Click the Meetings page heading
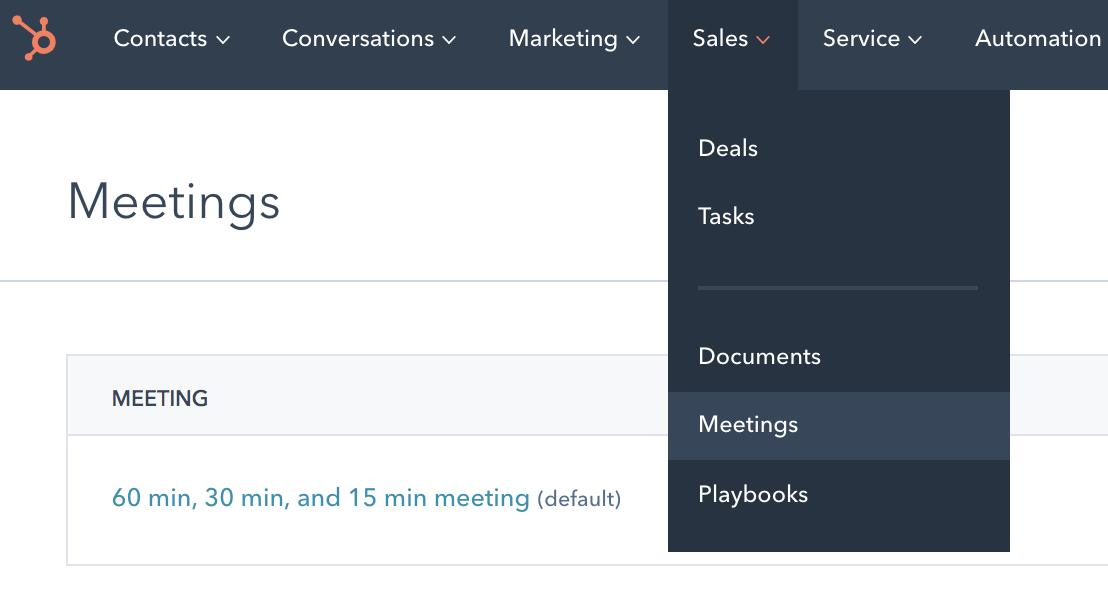 (173, 203)
